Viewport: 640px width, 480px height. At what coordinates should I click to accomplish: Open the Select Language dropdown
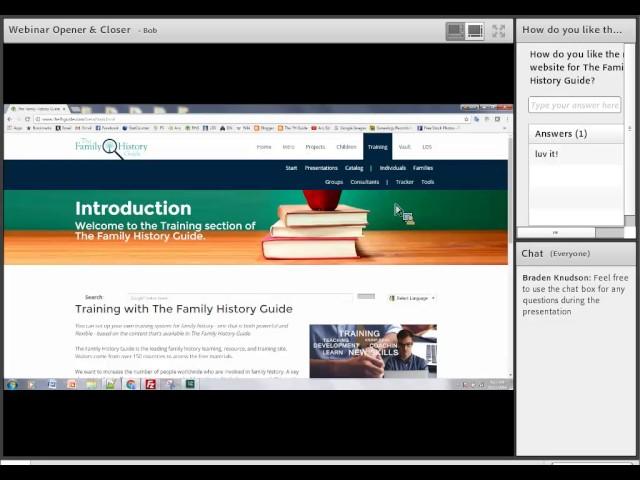[x=412, y=298]
